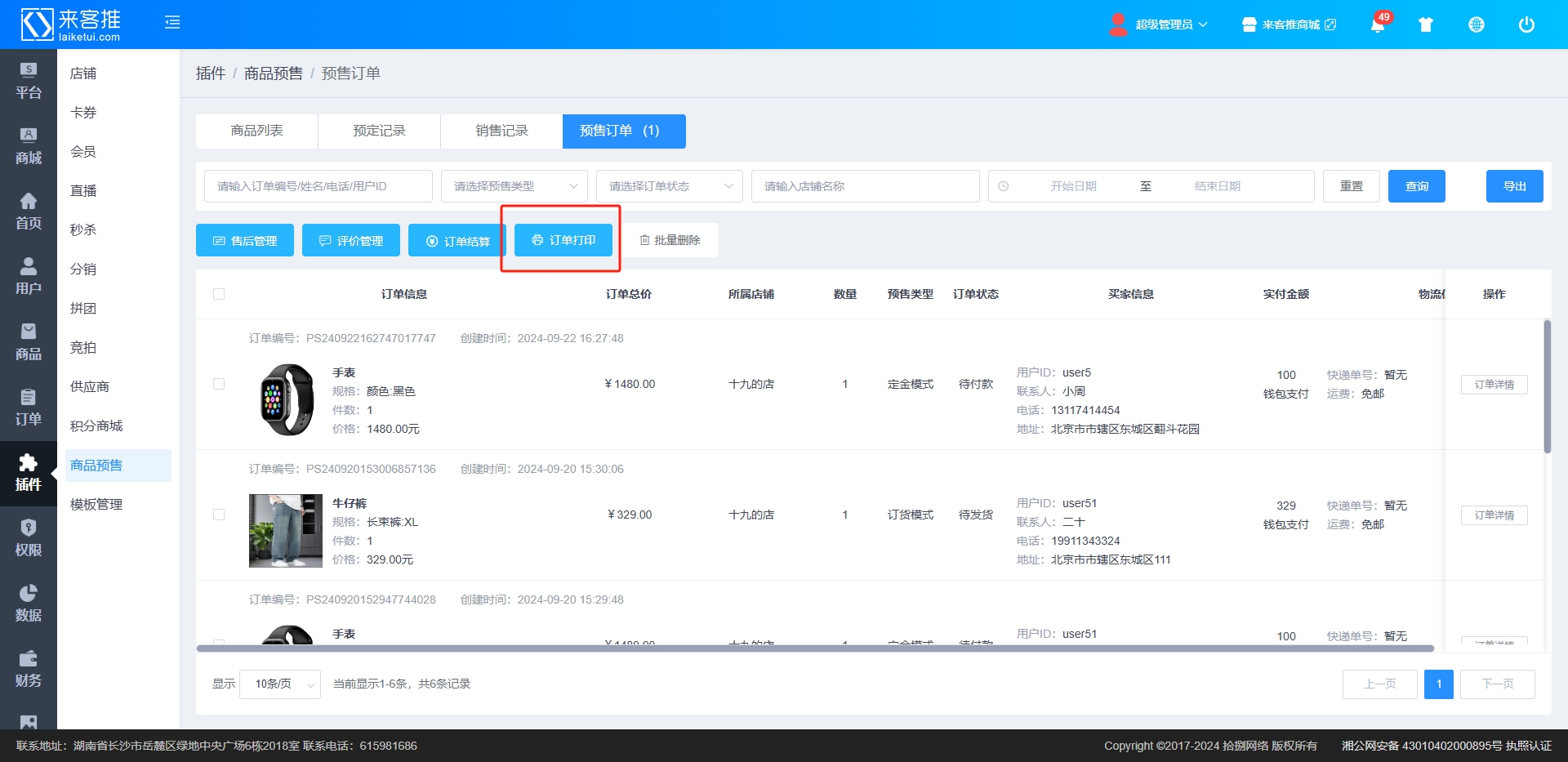
Task: Switch to the 商品列表 tab
Action: pyautogui.click(x=256, y=131)
